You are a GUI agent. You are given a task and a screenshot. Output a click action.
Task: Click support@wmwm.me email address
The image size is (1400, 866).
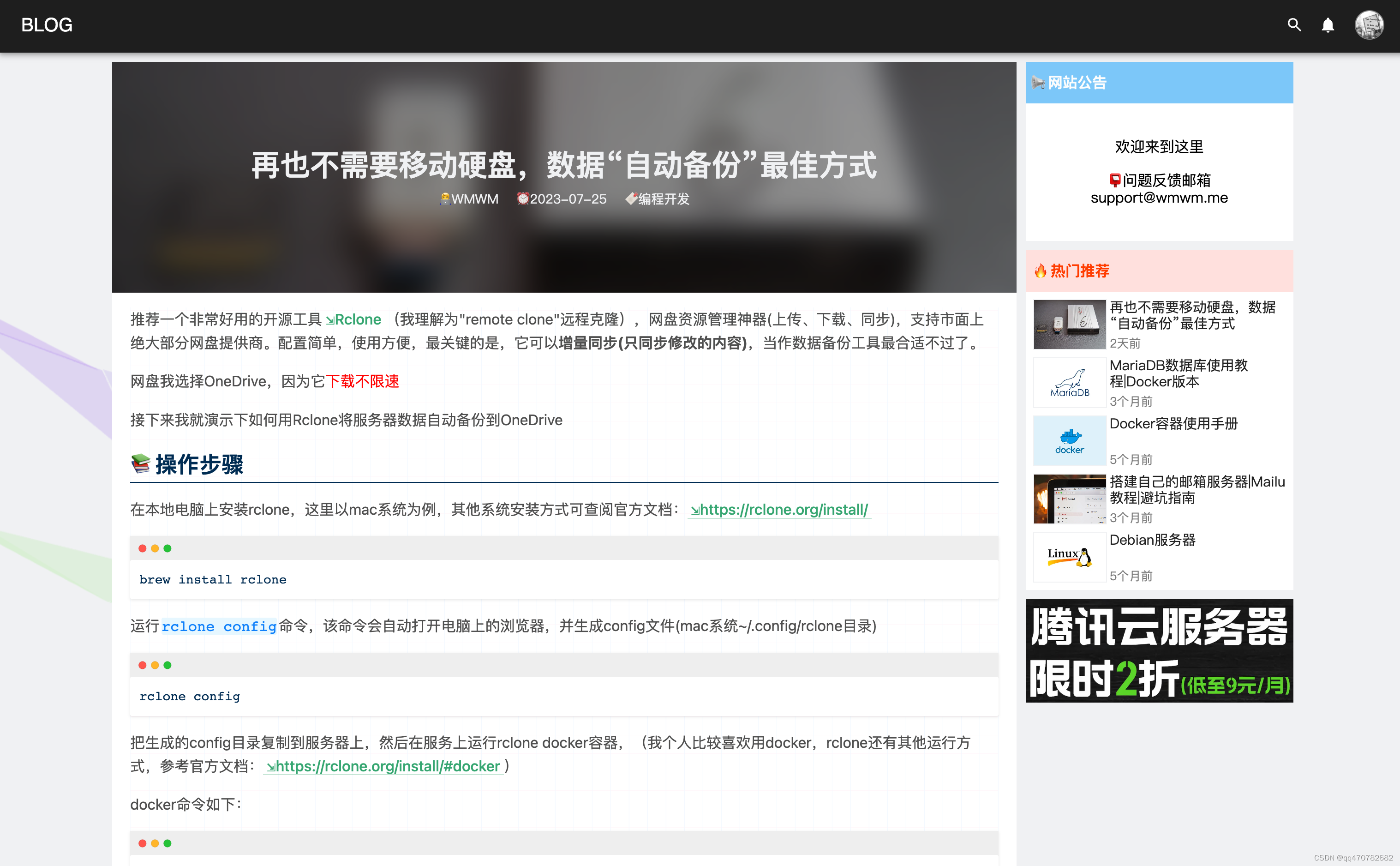pyautogui.click(x=1159, y=198)
